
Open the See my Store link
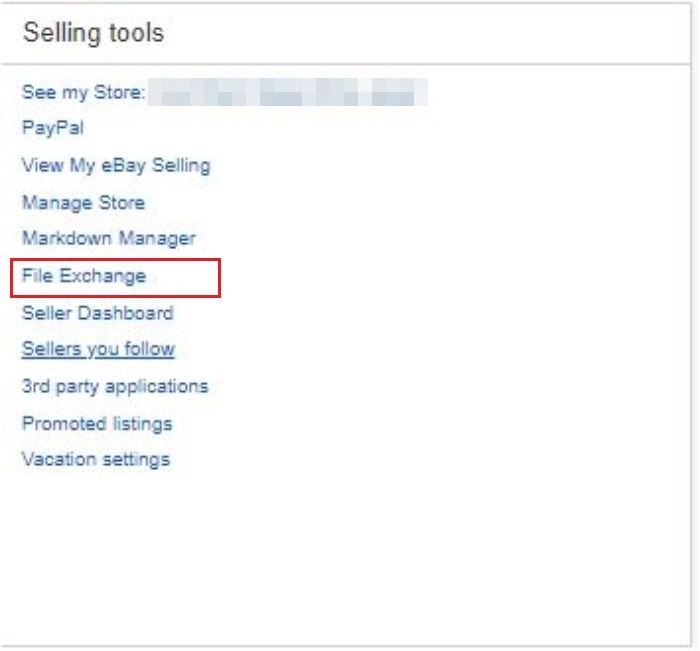pyautogui.click(x=83, y=92)
